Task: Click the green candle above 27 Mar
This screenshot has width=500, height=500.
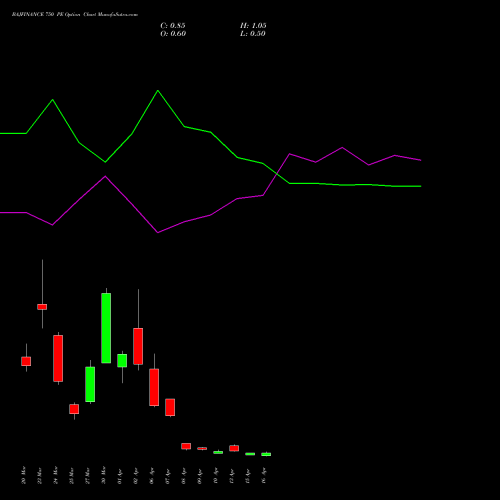Action: [90, 384]
